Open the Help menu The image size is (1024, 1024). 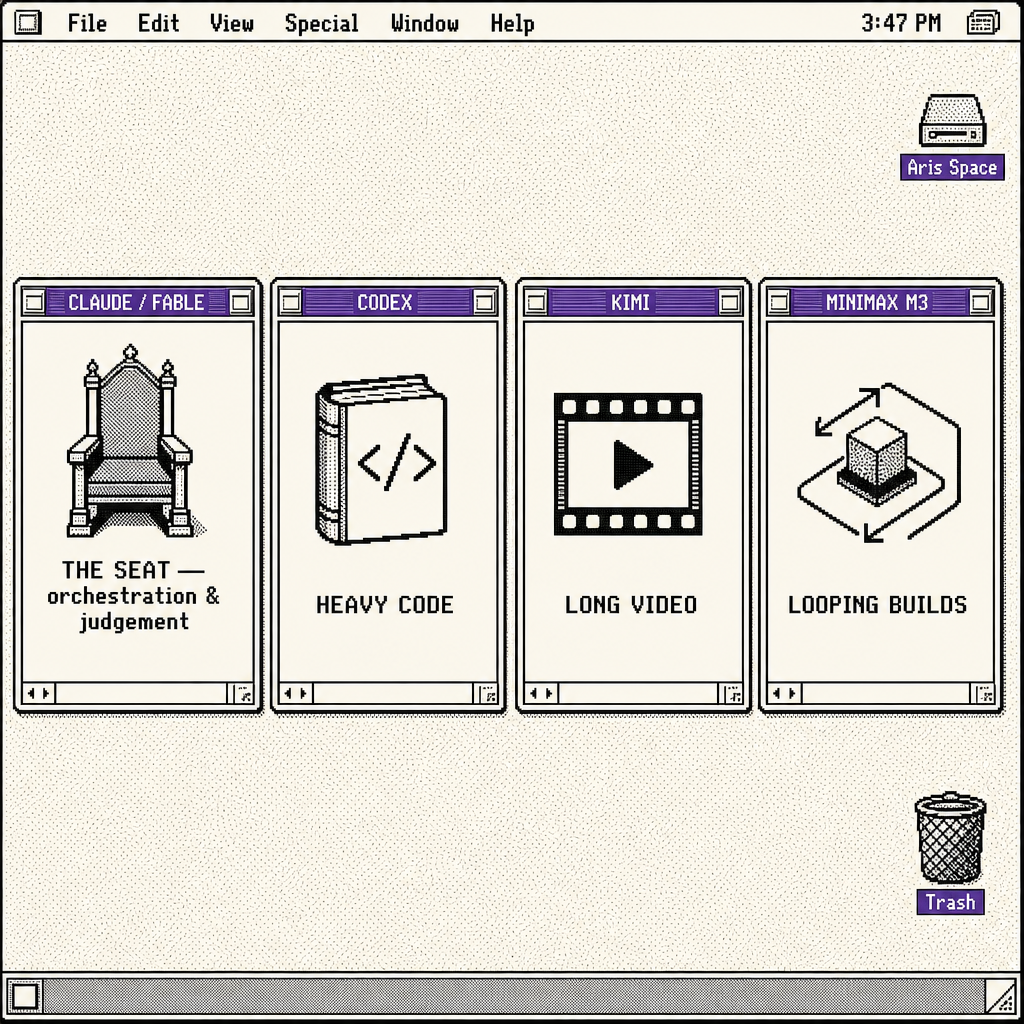512,24
